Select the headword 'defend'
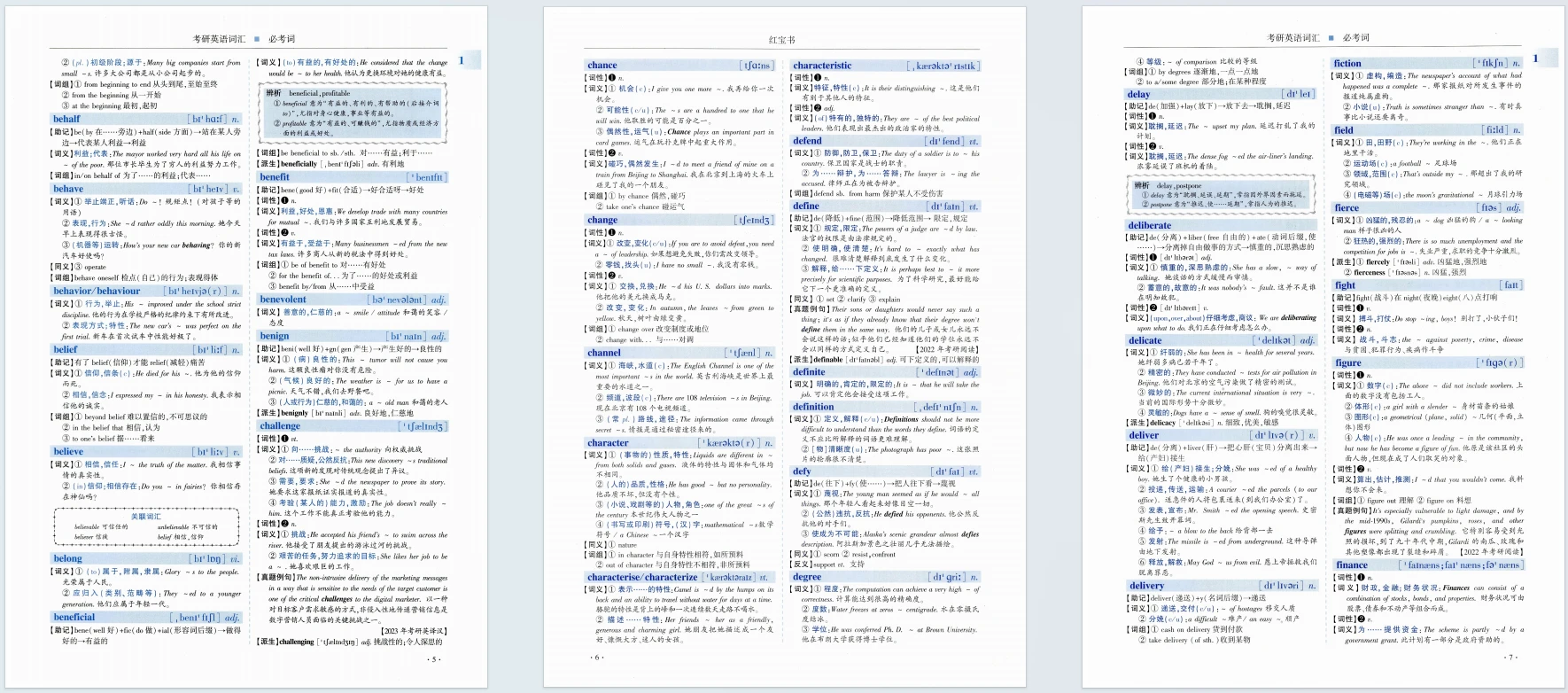Image resolution: width=1568 pixels, height=693 pixels. 807,141
